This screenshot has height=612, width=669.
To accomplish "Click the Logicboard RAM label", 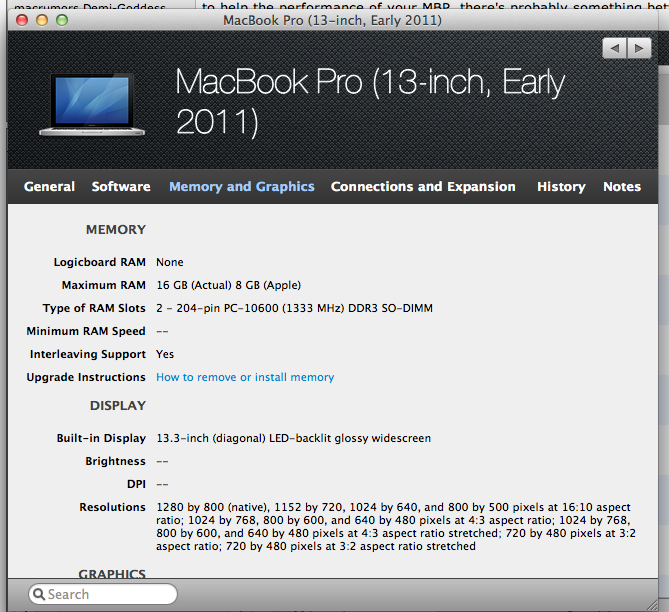I will 99,262.
